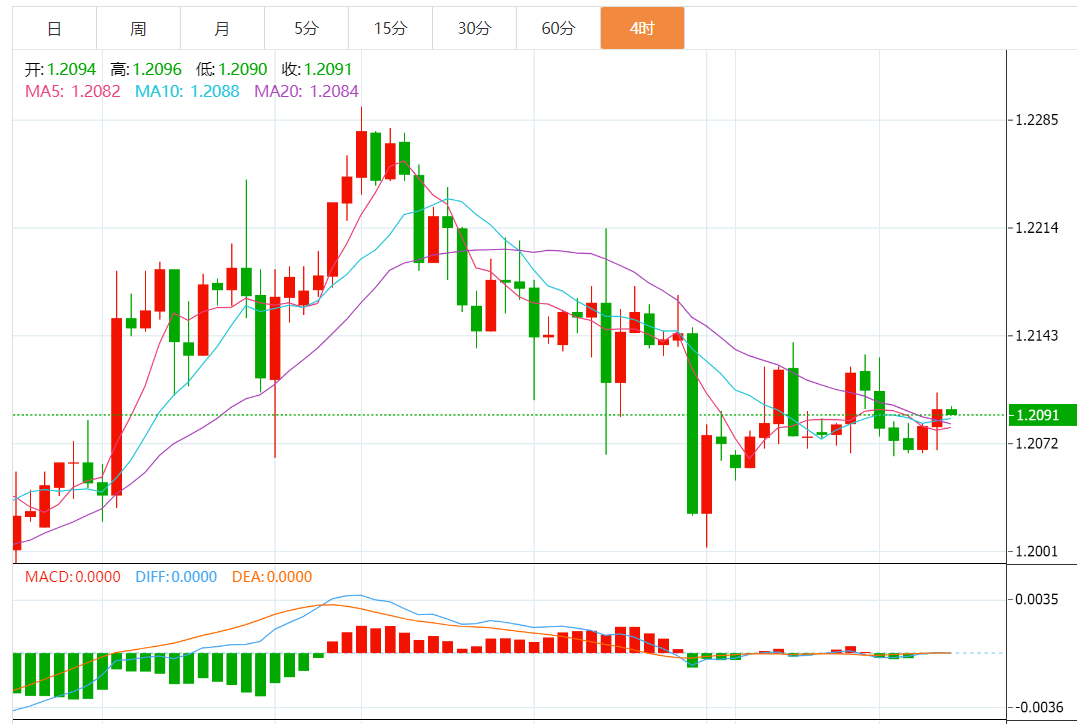Select the 月 monthly chart tab
The height and width of the screenshot is (724, 1077).
coord(223,28)
